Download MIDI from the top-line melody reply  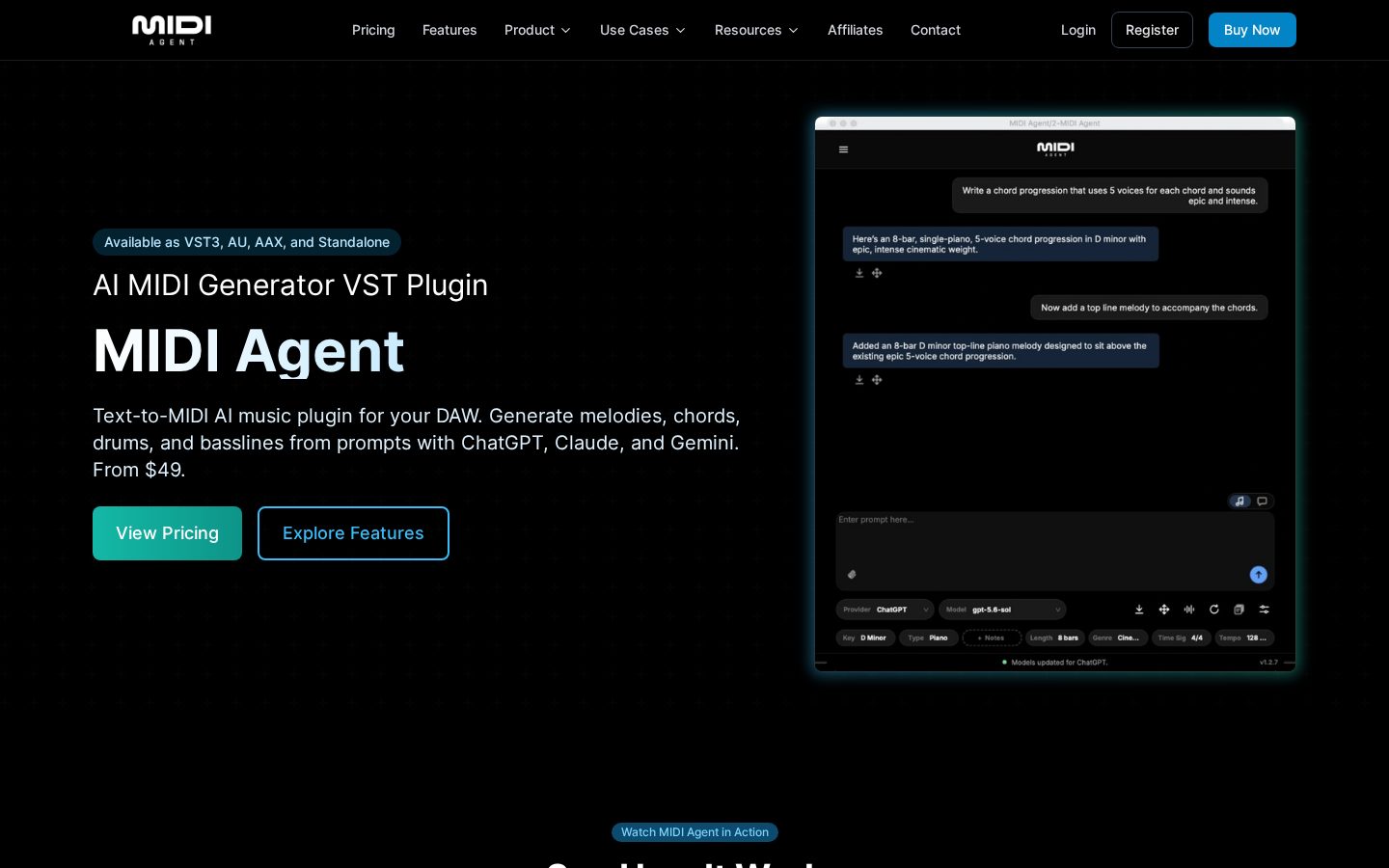(x=859, y=380)
